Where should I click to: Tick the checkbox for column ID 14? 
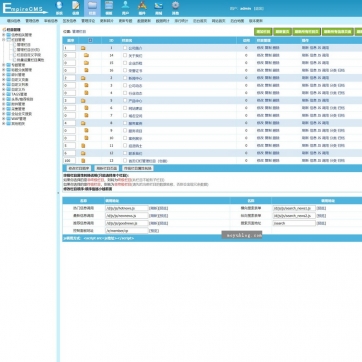click(125, 55)
